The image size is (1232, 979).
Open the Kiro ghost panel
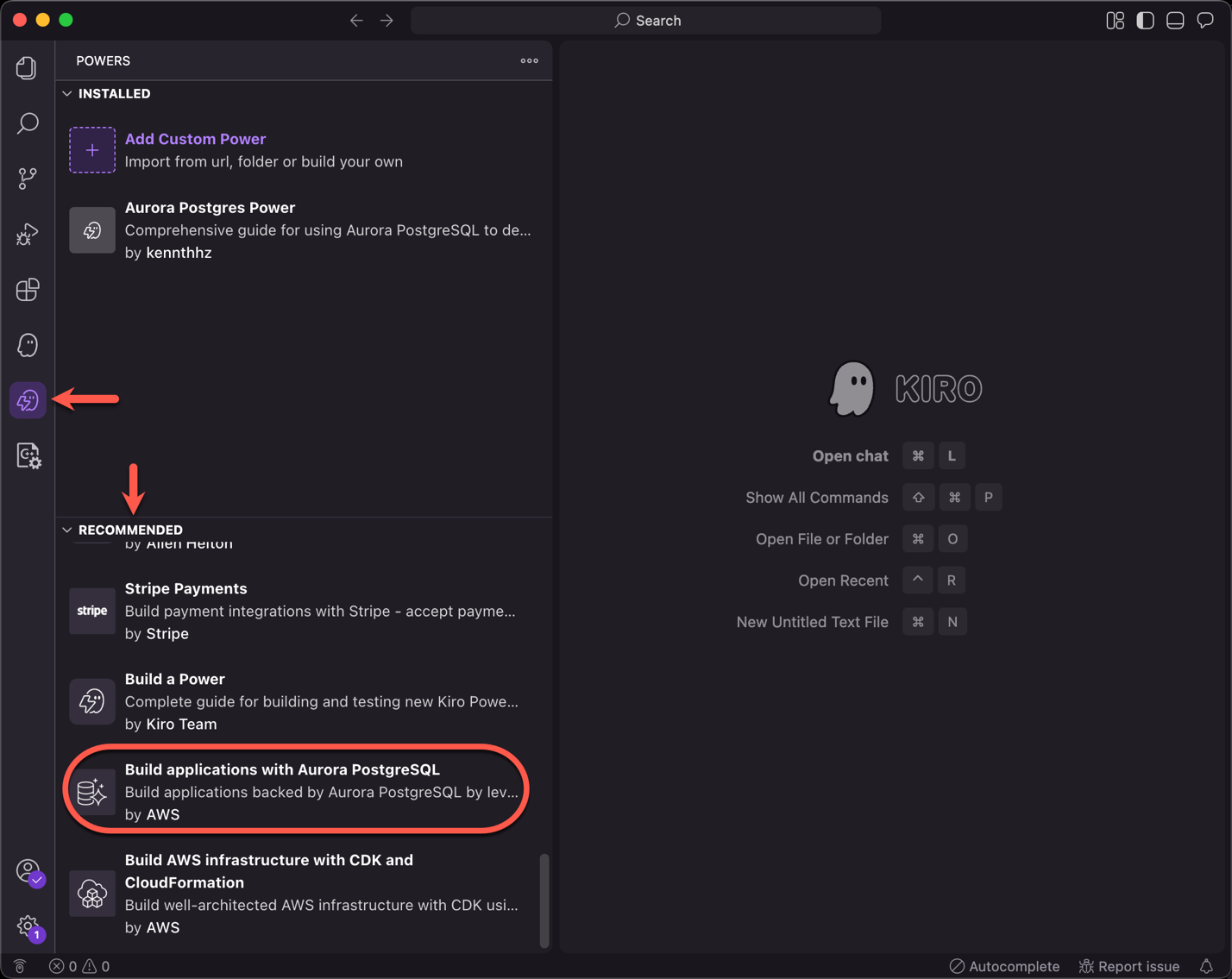pyautogui.click(x=28, y=345)
